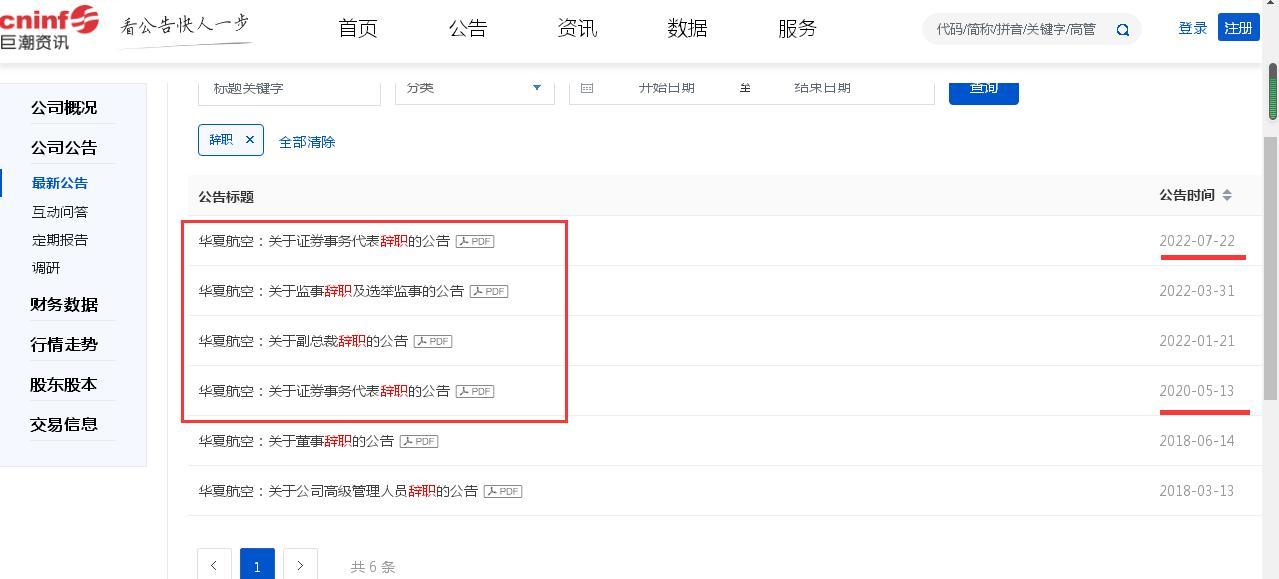The height and width of the screenshot is (579, 1279).
Task: Click the date 2022-03-31 cell
Action: [1196, 291]
